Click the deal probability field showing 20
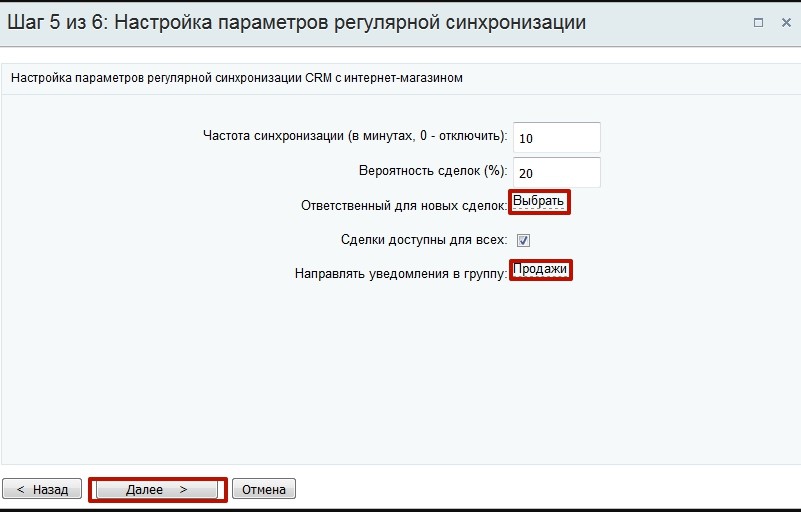The height and width of the screenshot is (512, 801). click(x=556, y=172)
